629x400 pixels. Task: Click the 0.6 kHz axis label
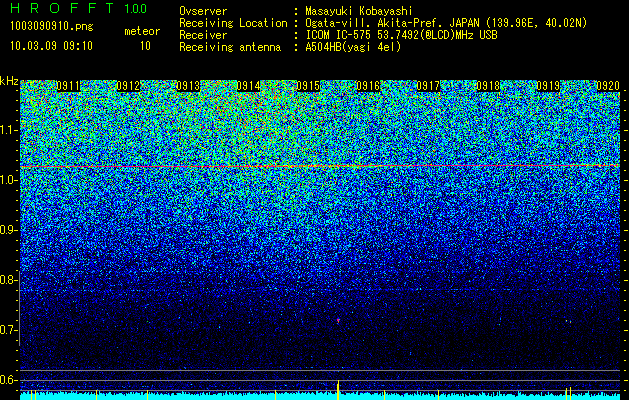8,380
